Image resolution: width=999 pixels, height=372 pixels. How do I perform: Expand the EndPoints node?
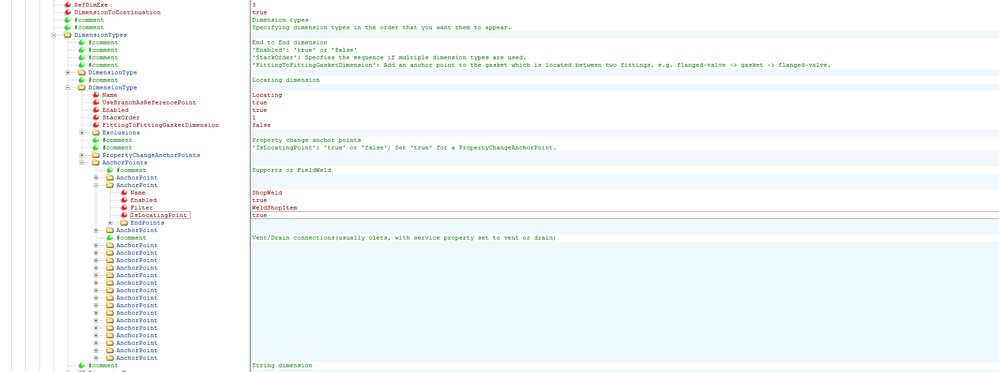pos(110,223)
